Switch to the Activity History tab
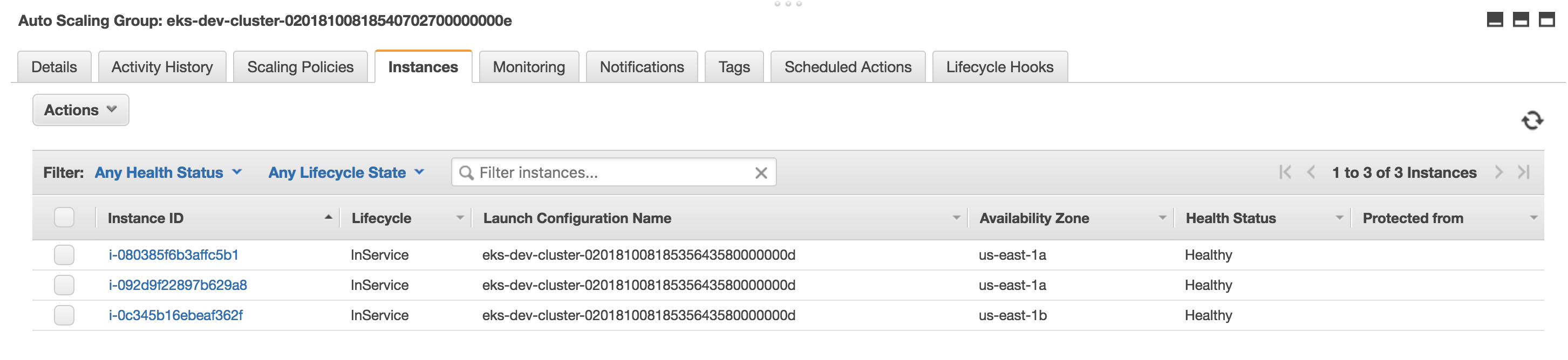Image resolution: width=1568 pixels, height=360 pixels. (x=162, y=67)
